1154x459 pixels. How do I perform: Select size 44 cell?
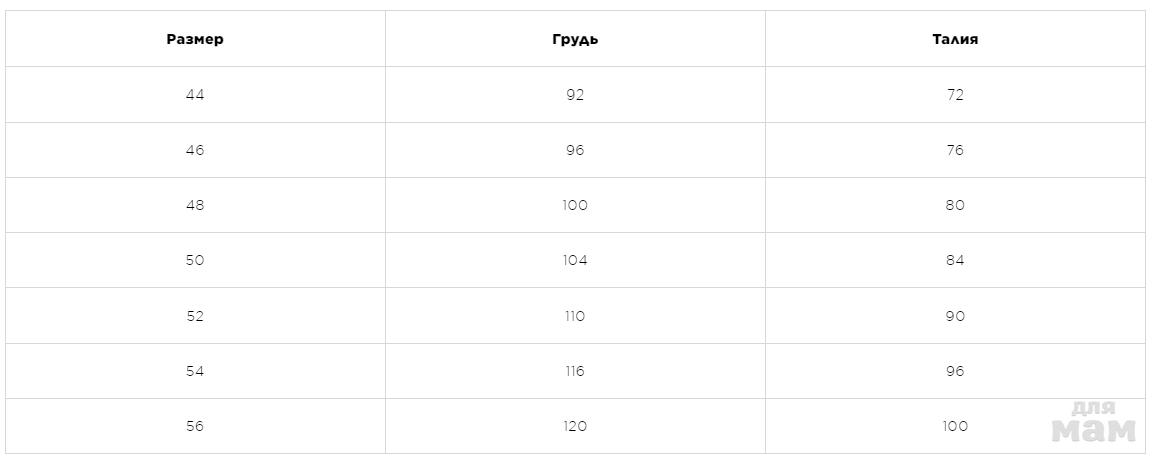click(x=195, y=95)
